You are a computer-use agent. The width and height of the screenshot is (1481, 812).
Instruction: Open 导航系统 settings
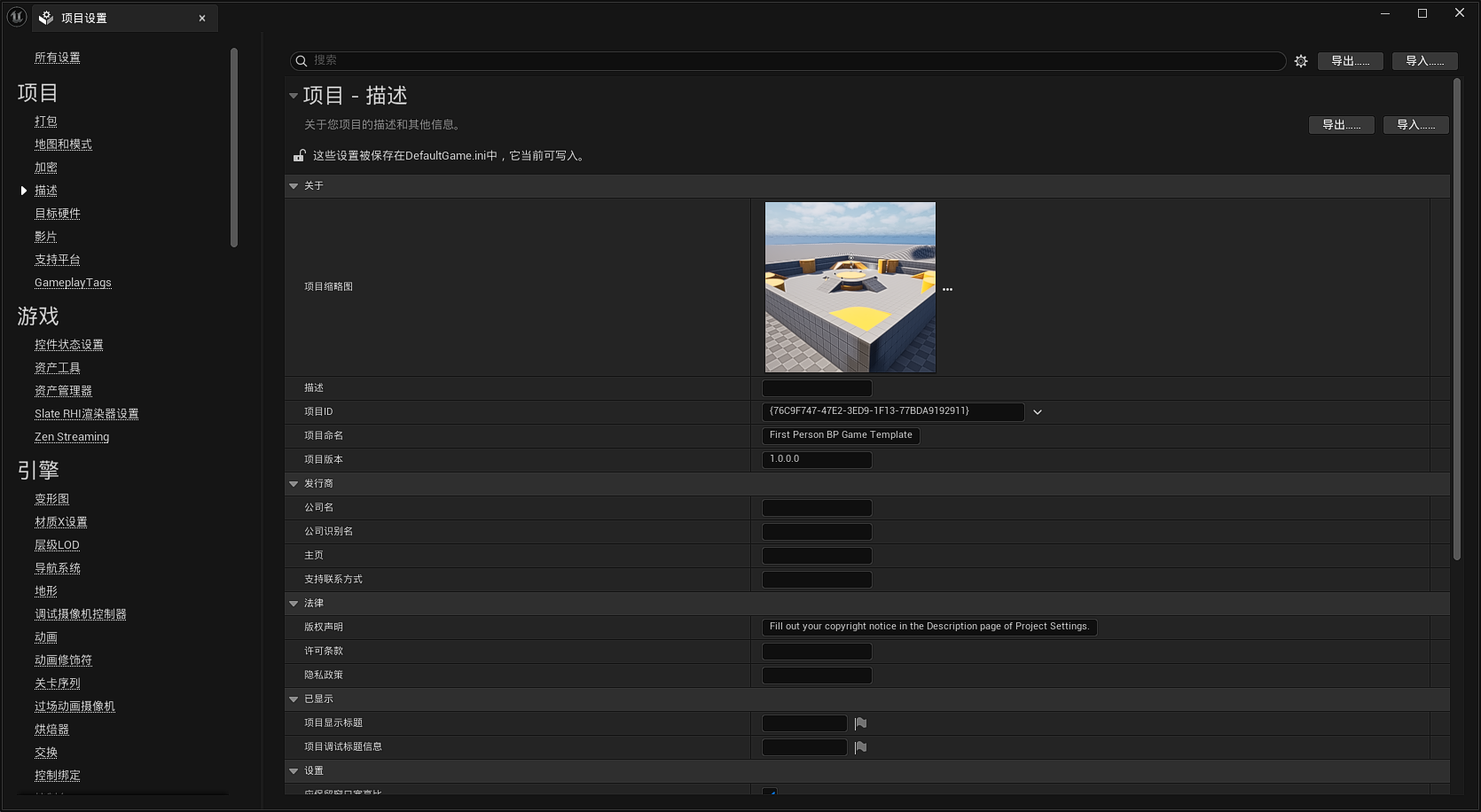click(58, 568)
